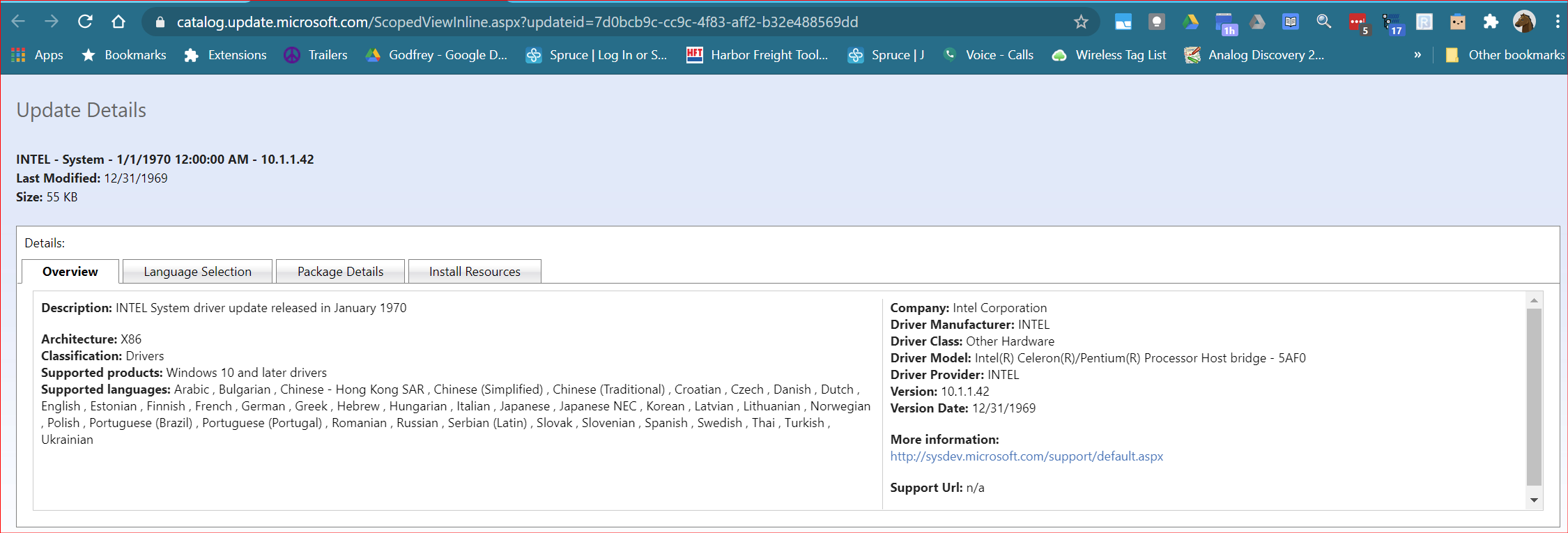The height and width of the screenshot is (533, 1568).
Task: Click the padlock site info icon
Action: [160, 22]
